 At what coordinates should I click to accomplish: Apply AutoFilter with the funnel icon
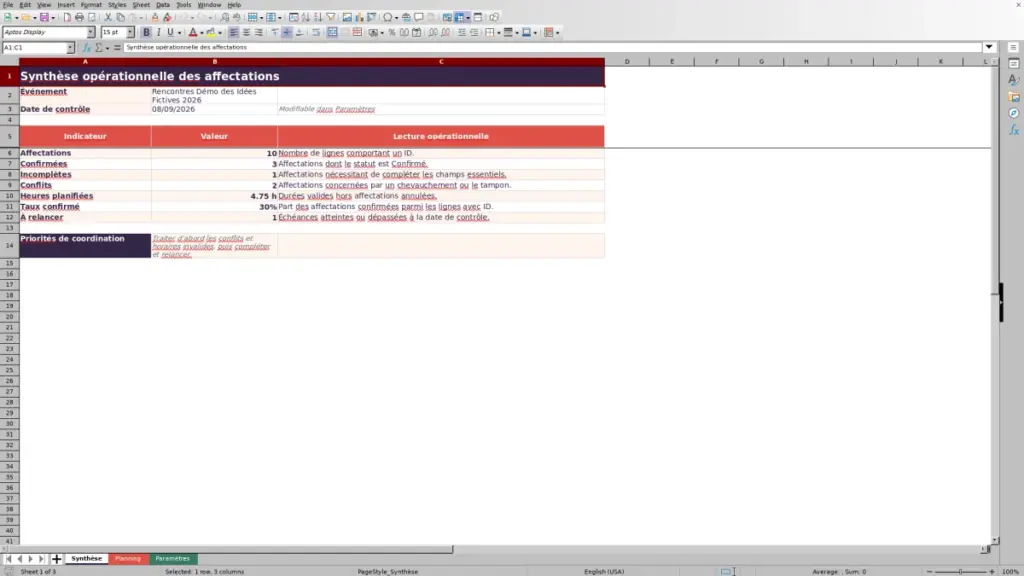[330, 17]
